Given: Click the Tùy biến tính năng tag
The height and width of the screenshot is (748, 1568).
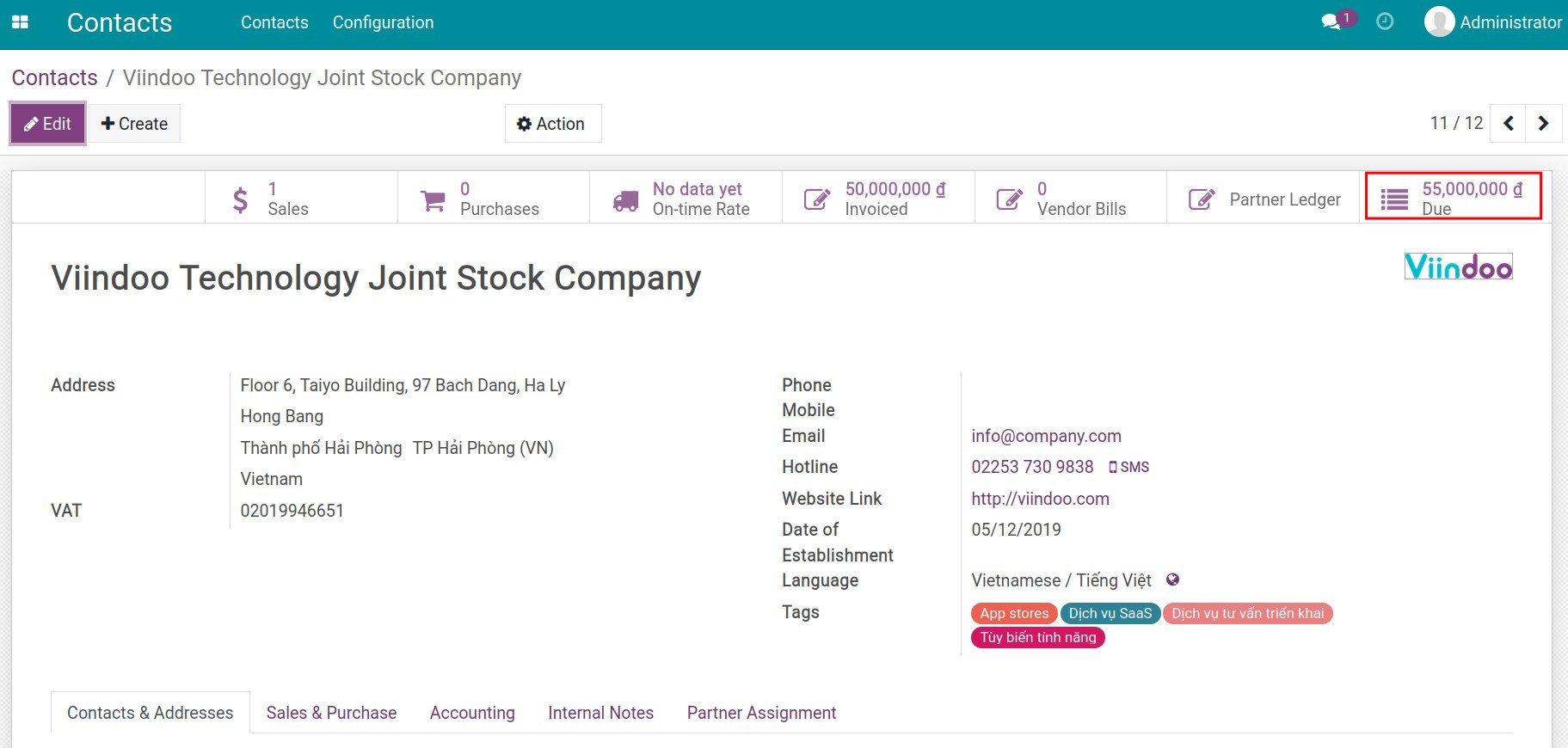Looking at the screenshot, I should click(x=1038, y=637).
